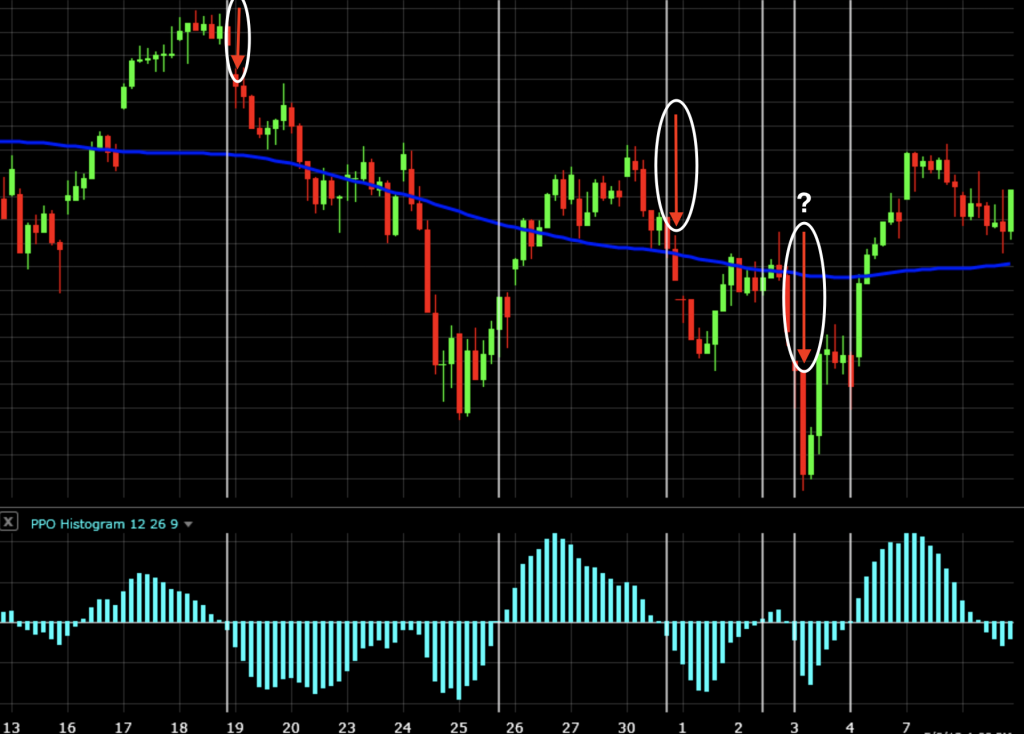Viewport: 1024px width, 734px height.
Task: Click the PPO Histogram 12 26 9 label
Action: 105,524
